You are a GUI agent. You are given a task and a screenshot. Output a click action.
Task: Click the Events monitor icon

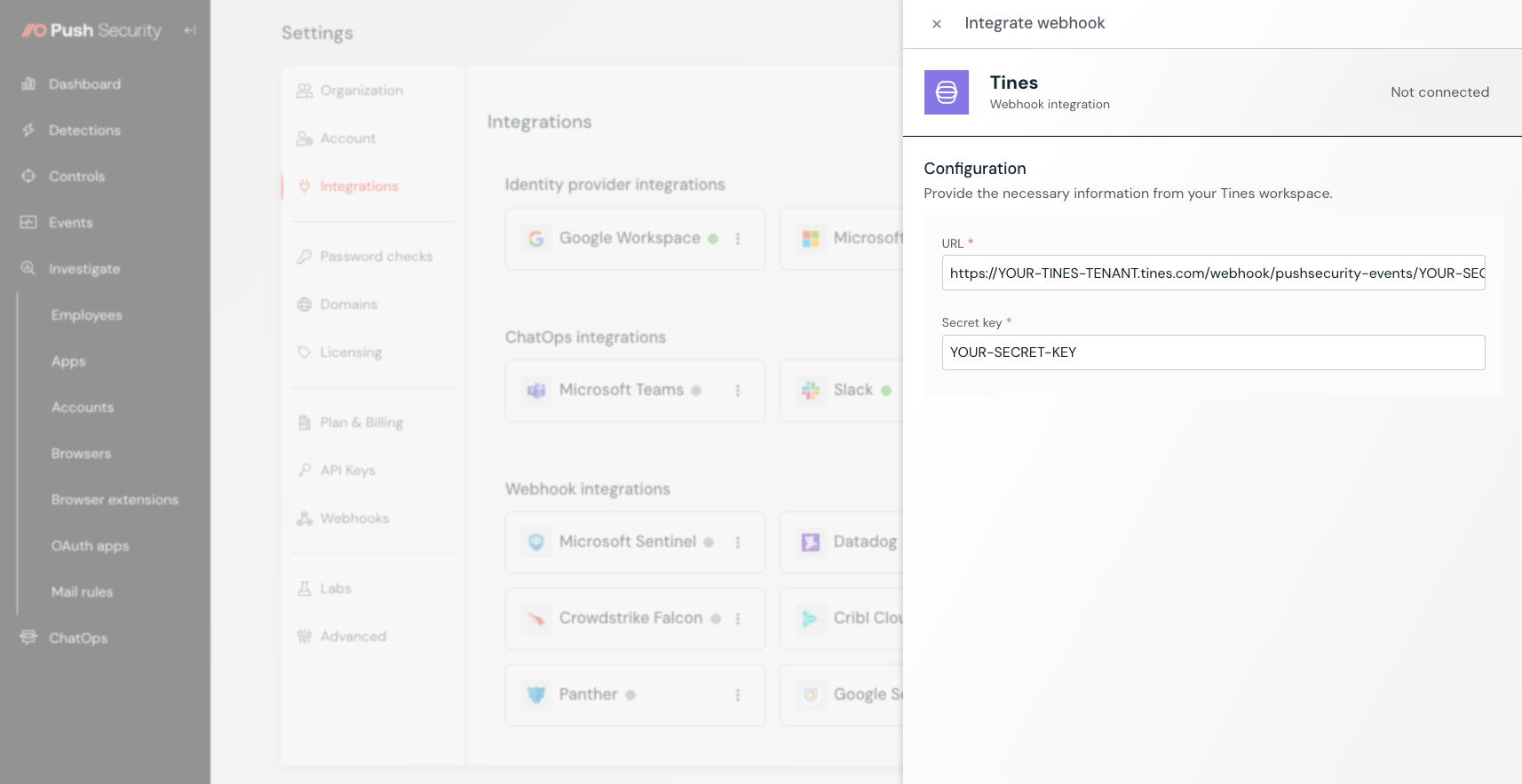tap(28, 222)
